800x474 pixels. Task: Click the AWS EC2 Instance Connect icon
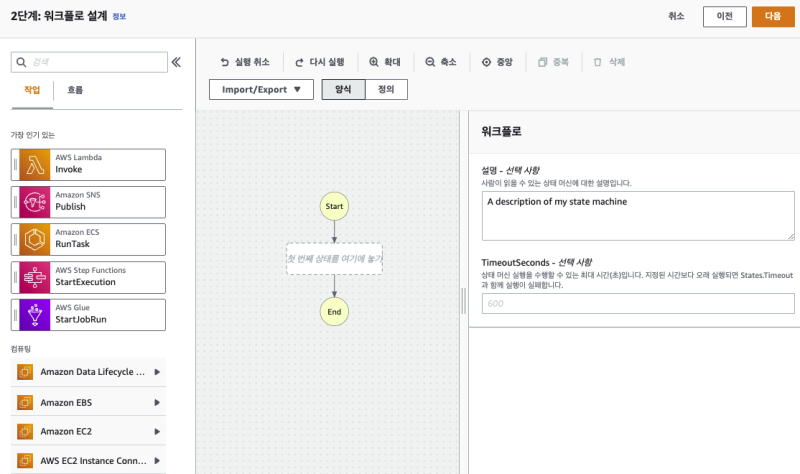click(x=25, y=461)
